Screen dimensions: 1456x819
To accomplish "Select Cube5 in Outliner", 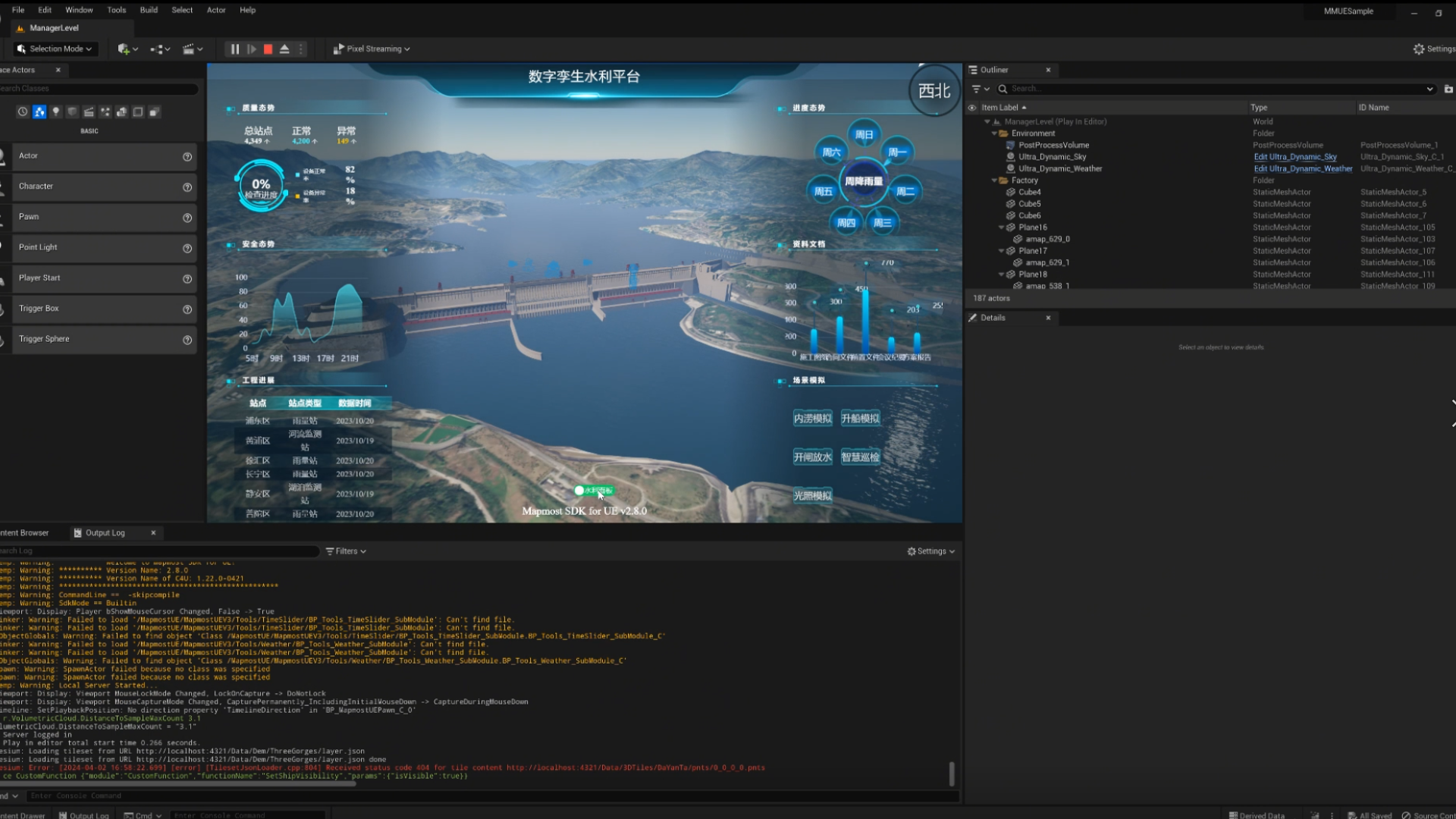I will point(1029,204).
